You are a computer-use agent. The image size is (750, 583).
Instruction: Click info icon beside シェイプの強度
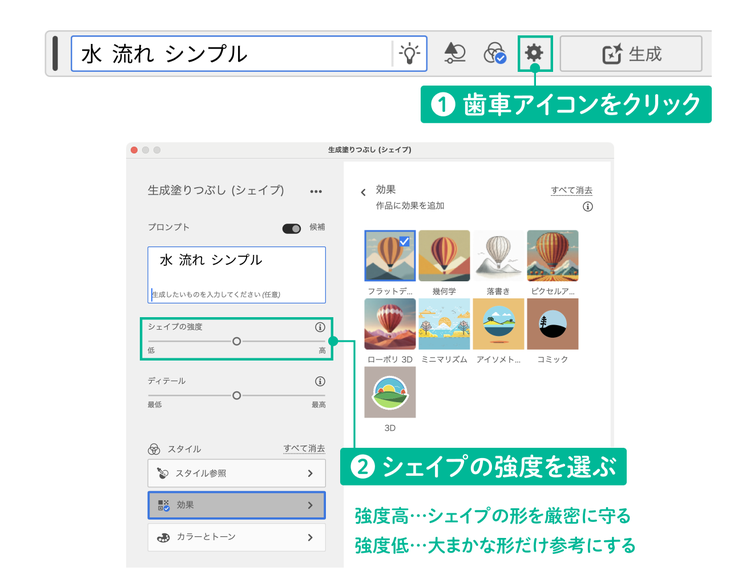point(320,327)
